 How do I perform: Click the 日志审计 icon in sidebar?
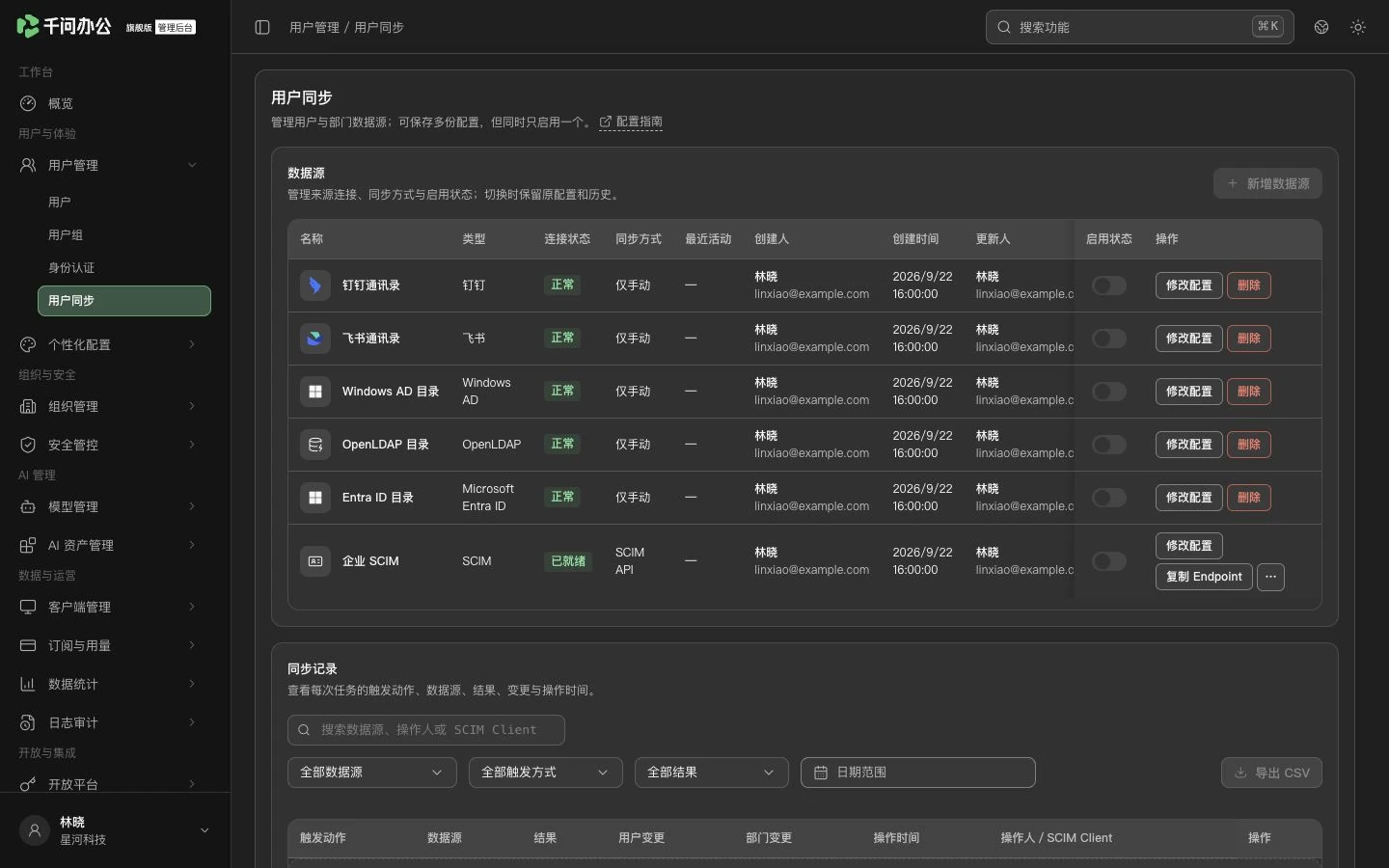coord(28,722)
